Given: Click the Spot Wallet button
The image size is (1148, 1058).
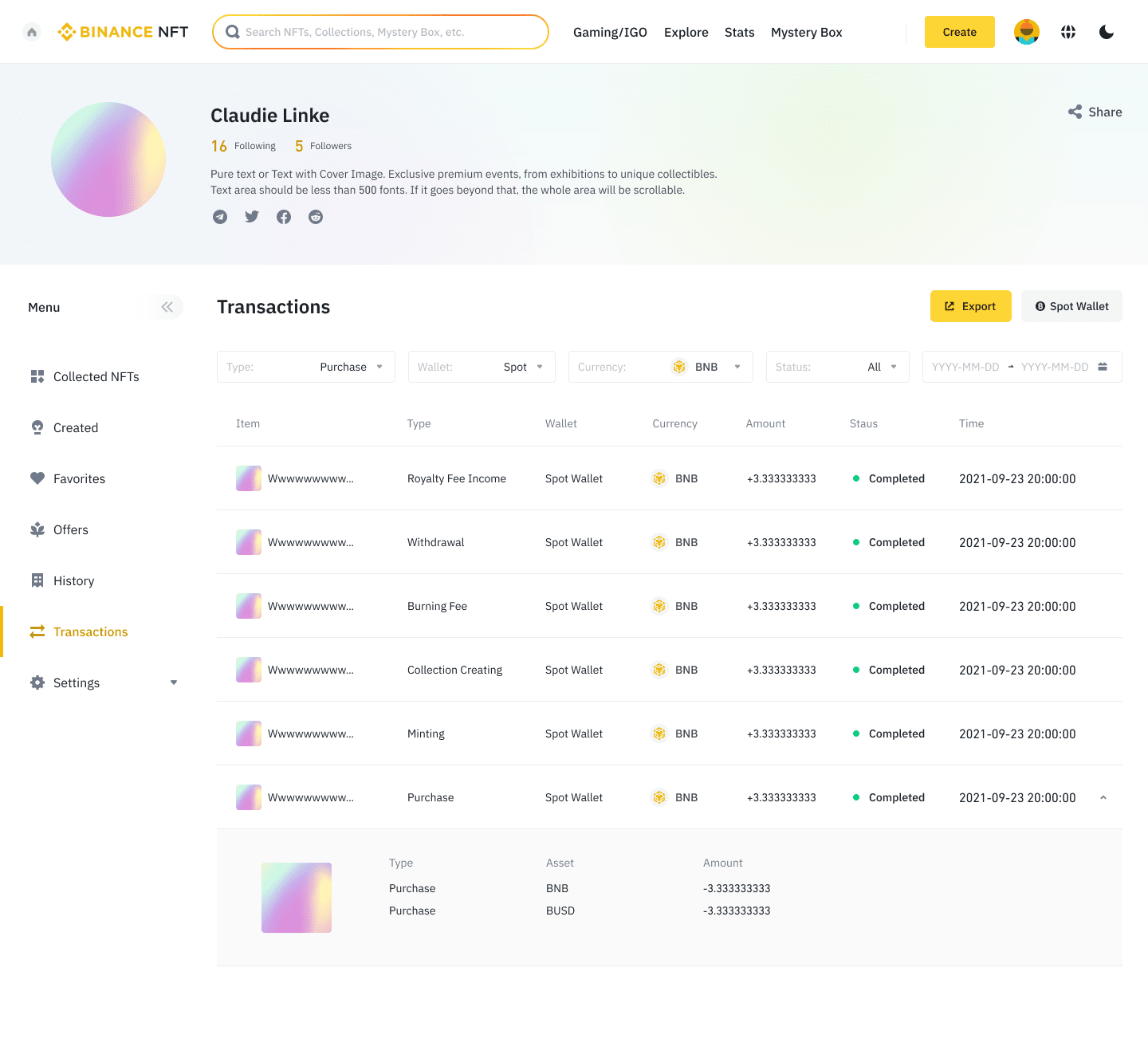Looking at the screenshot, I should point(1071,306).
